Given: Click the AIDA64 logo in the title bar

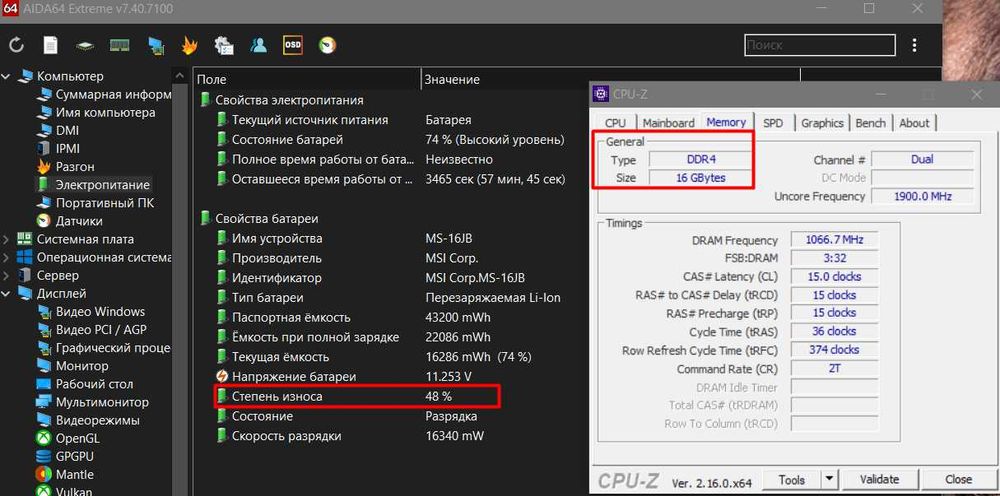Looking at the screenshot, I should [x=9, y=9].
